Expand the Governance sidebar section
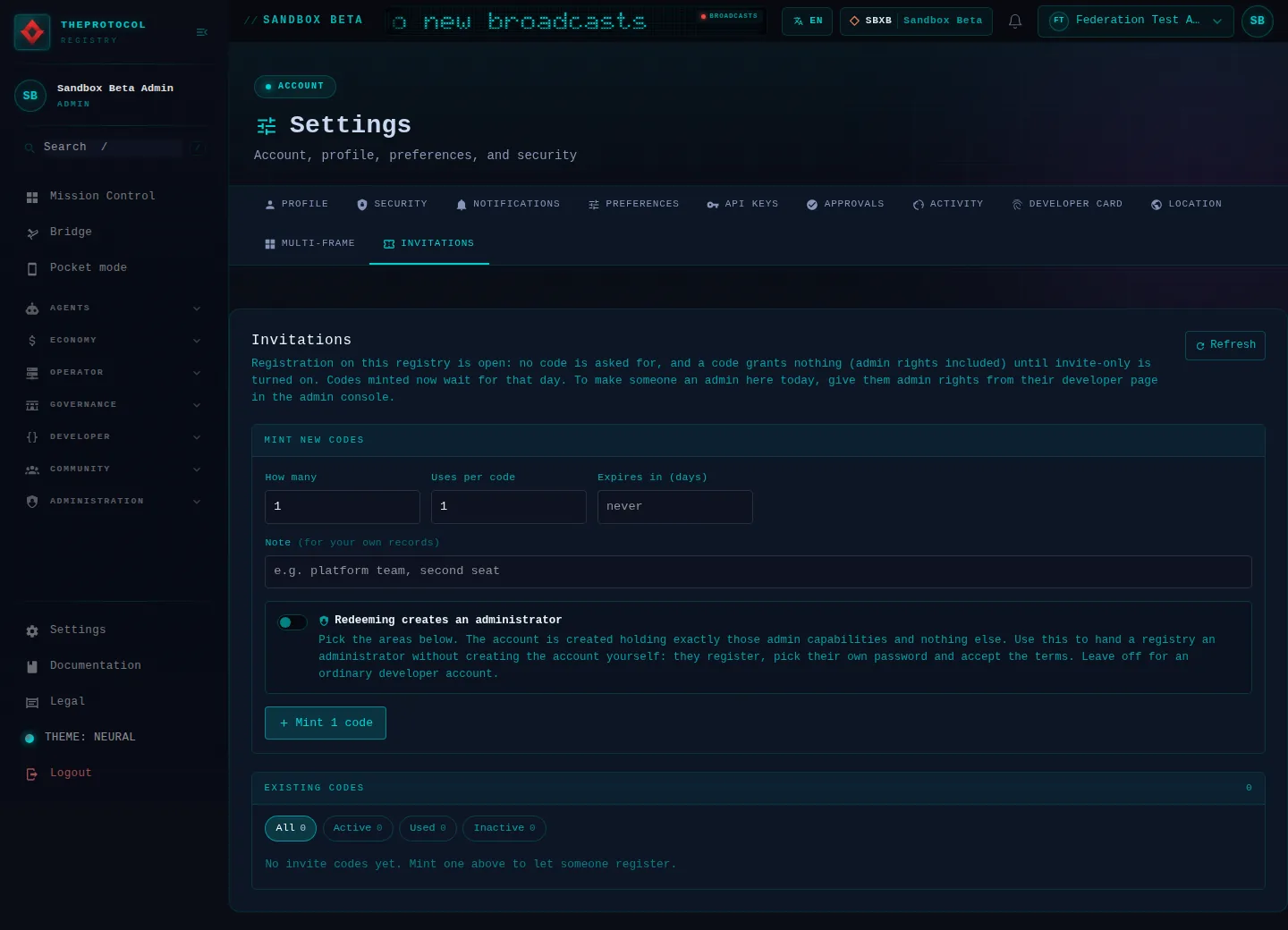Screen dimensions: 1288x930 pos(114,404)
